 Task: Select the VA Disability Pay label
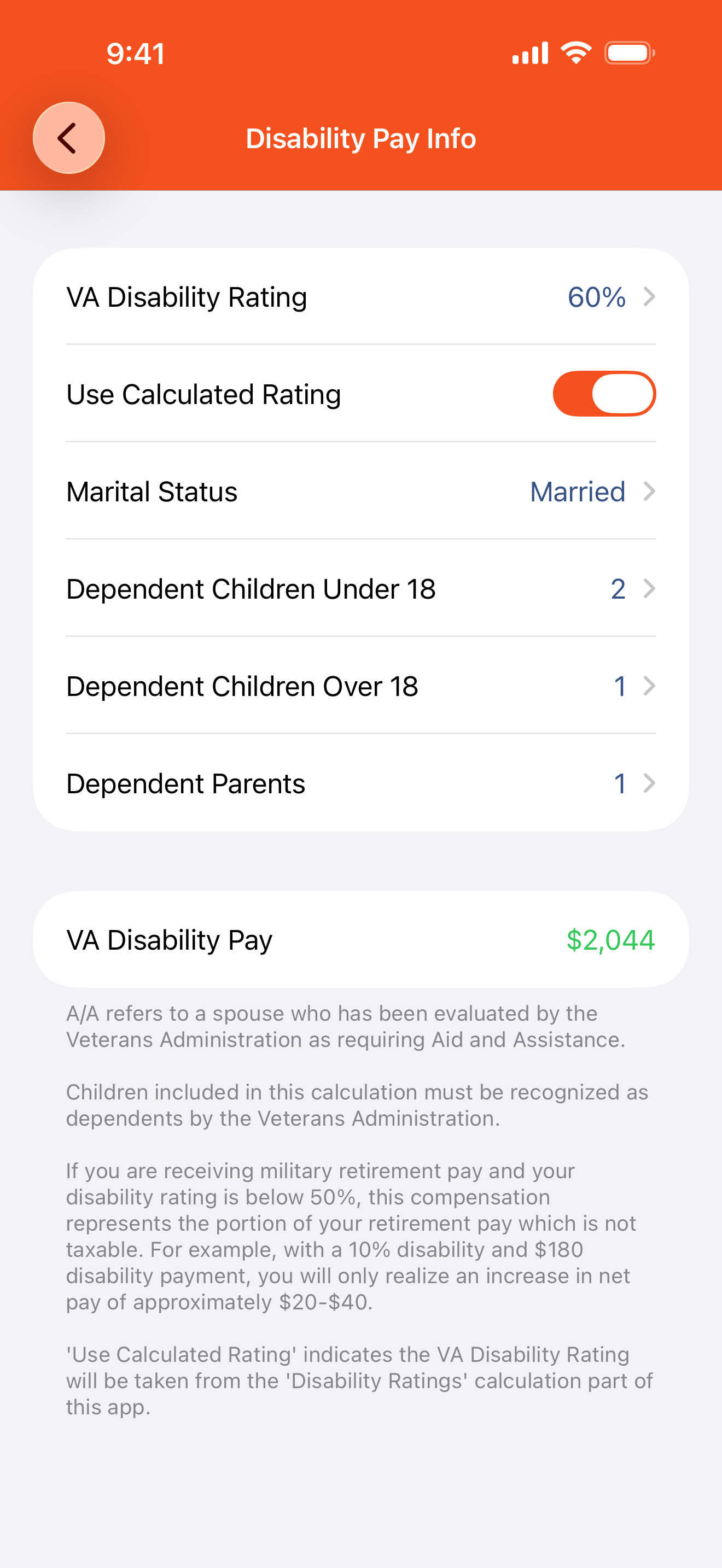pyautogui.click(x=169, y=940)
